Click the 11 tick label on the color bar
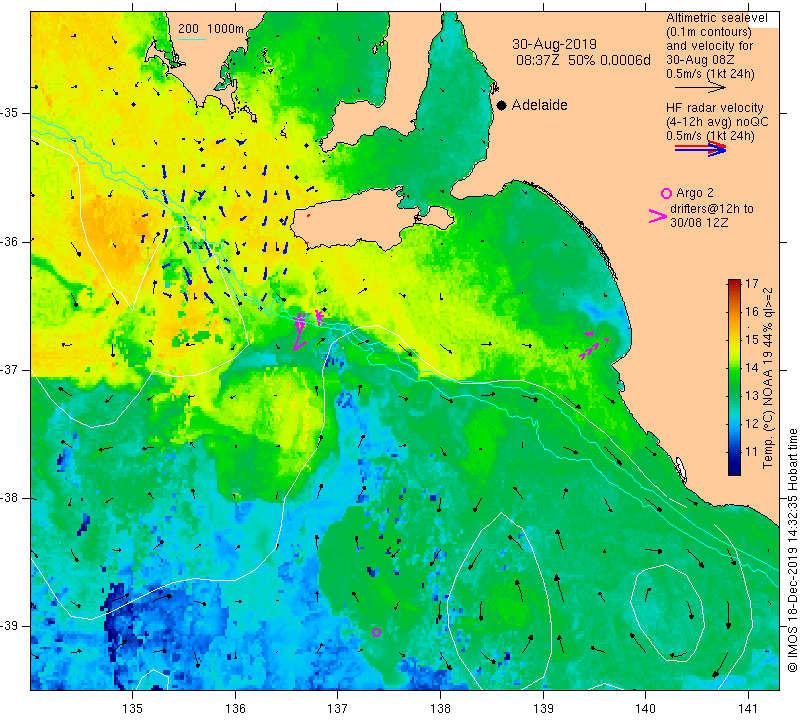 751,452
